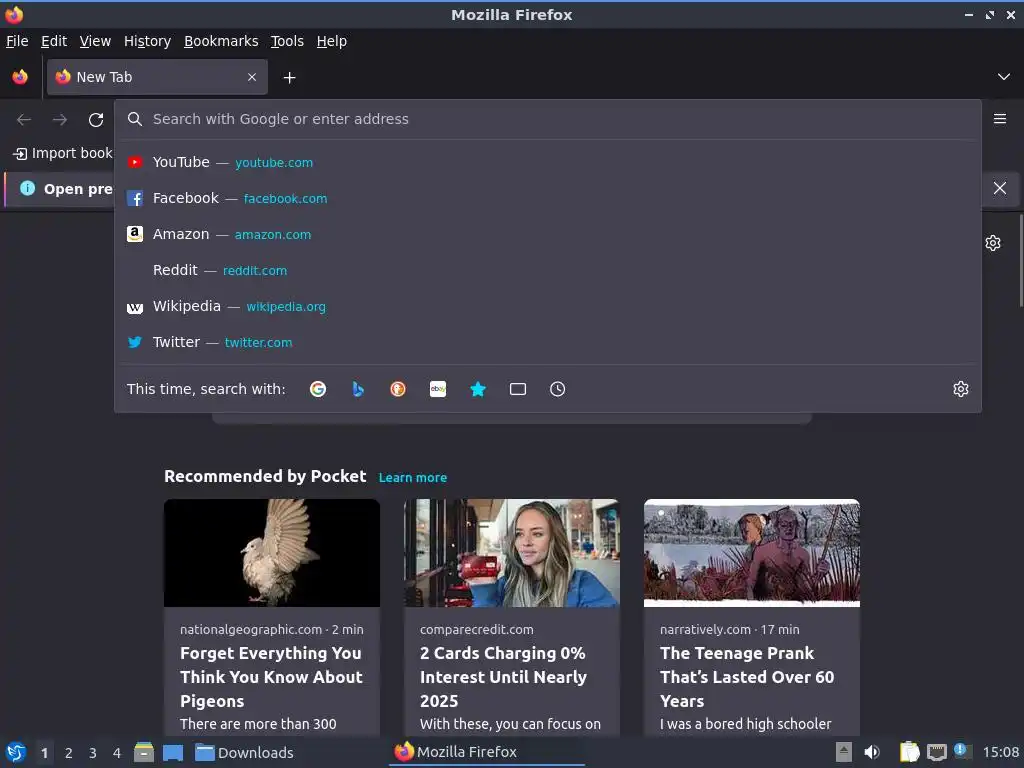Open the File menu

pyautogui.click(x=17, y=41)
